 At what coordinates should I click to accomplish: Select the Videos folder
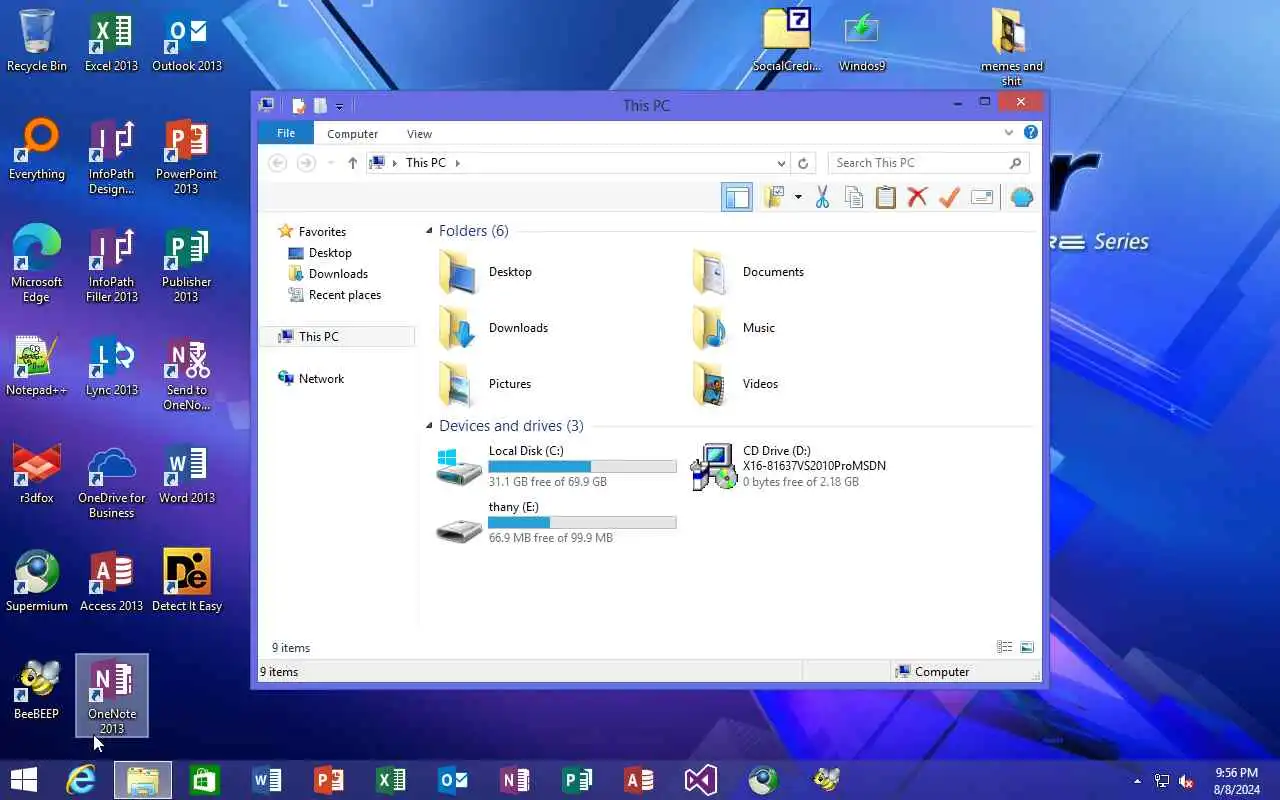coord(735,384)
